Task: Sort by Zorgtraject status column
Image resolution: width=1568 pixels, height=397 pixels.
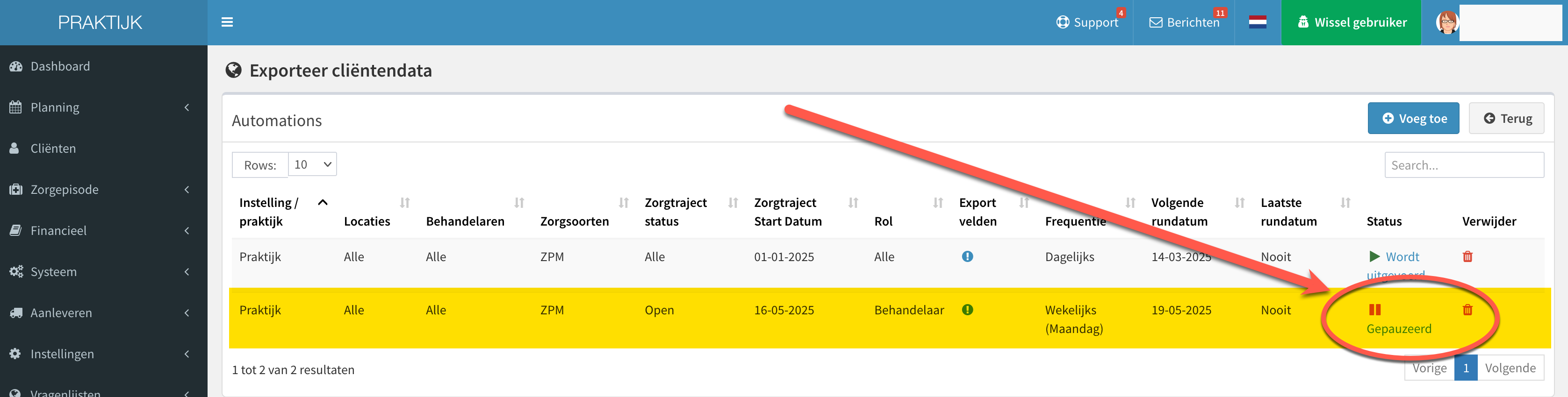Action: (734, 203)
